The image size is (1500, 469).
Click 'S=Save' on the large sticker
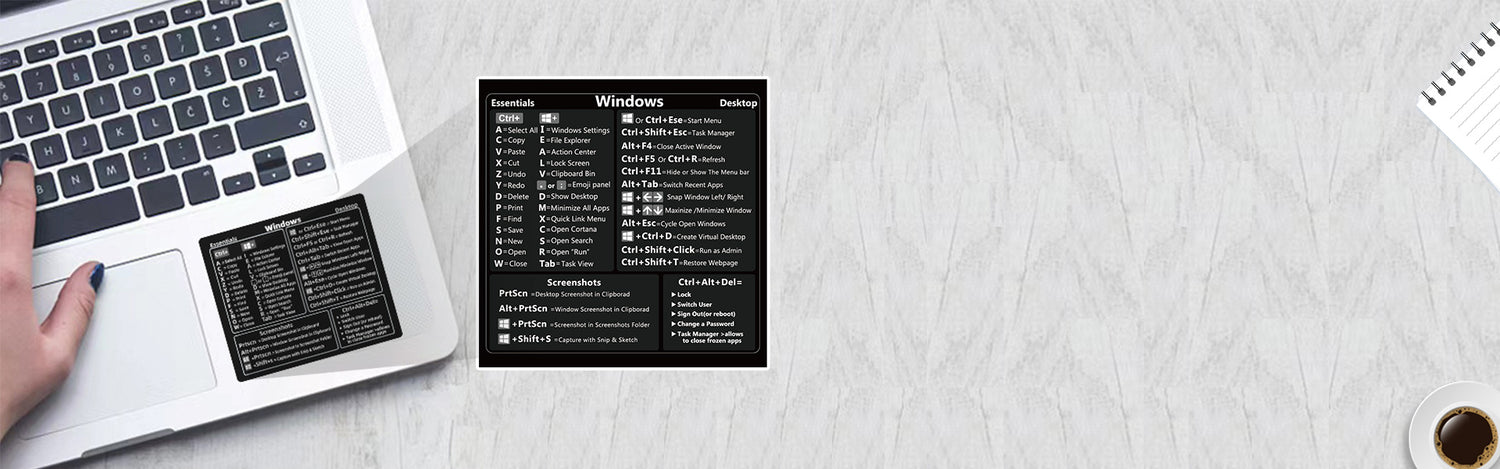click(509, 230)
